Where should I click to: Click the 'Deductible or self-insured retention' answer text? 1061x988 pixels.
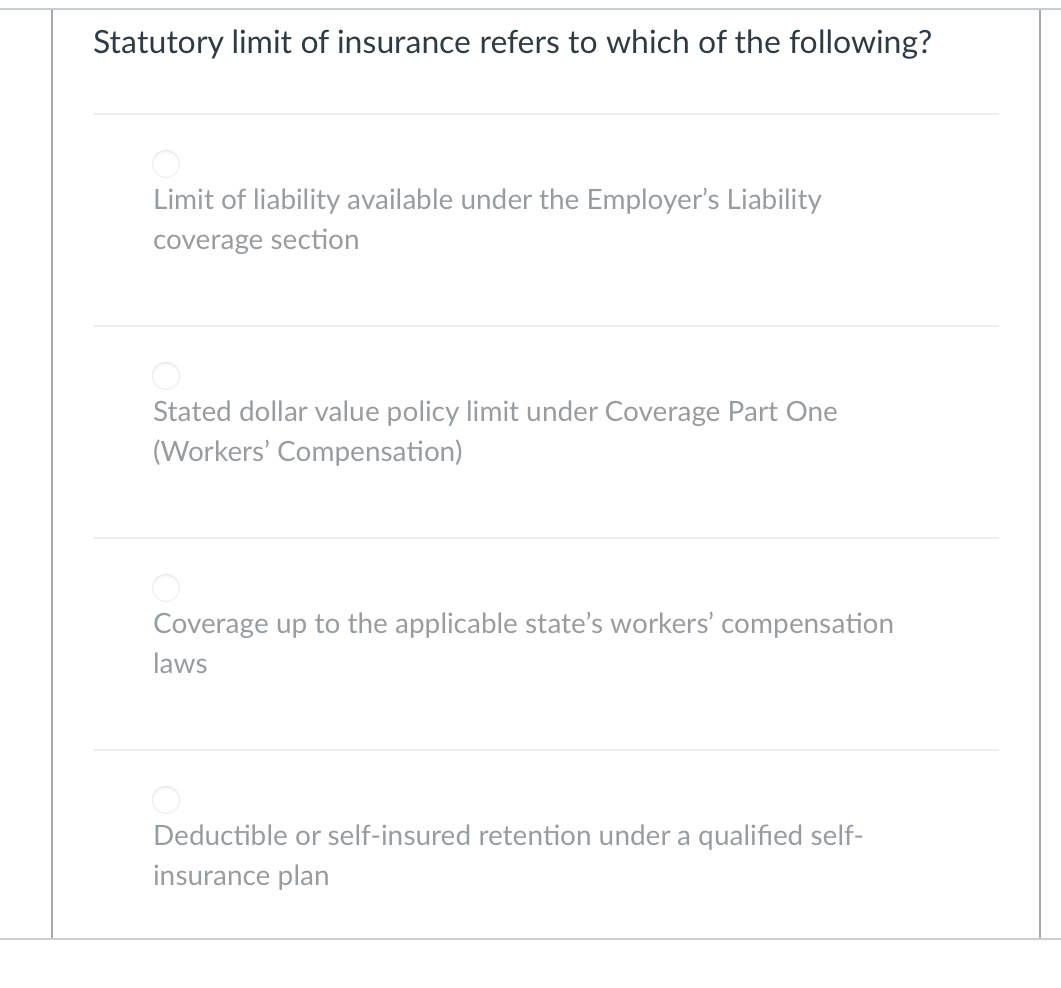click(508, 855)
